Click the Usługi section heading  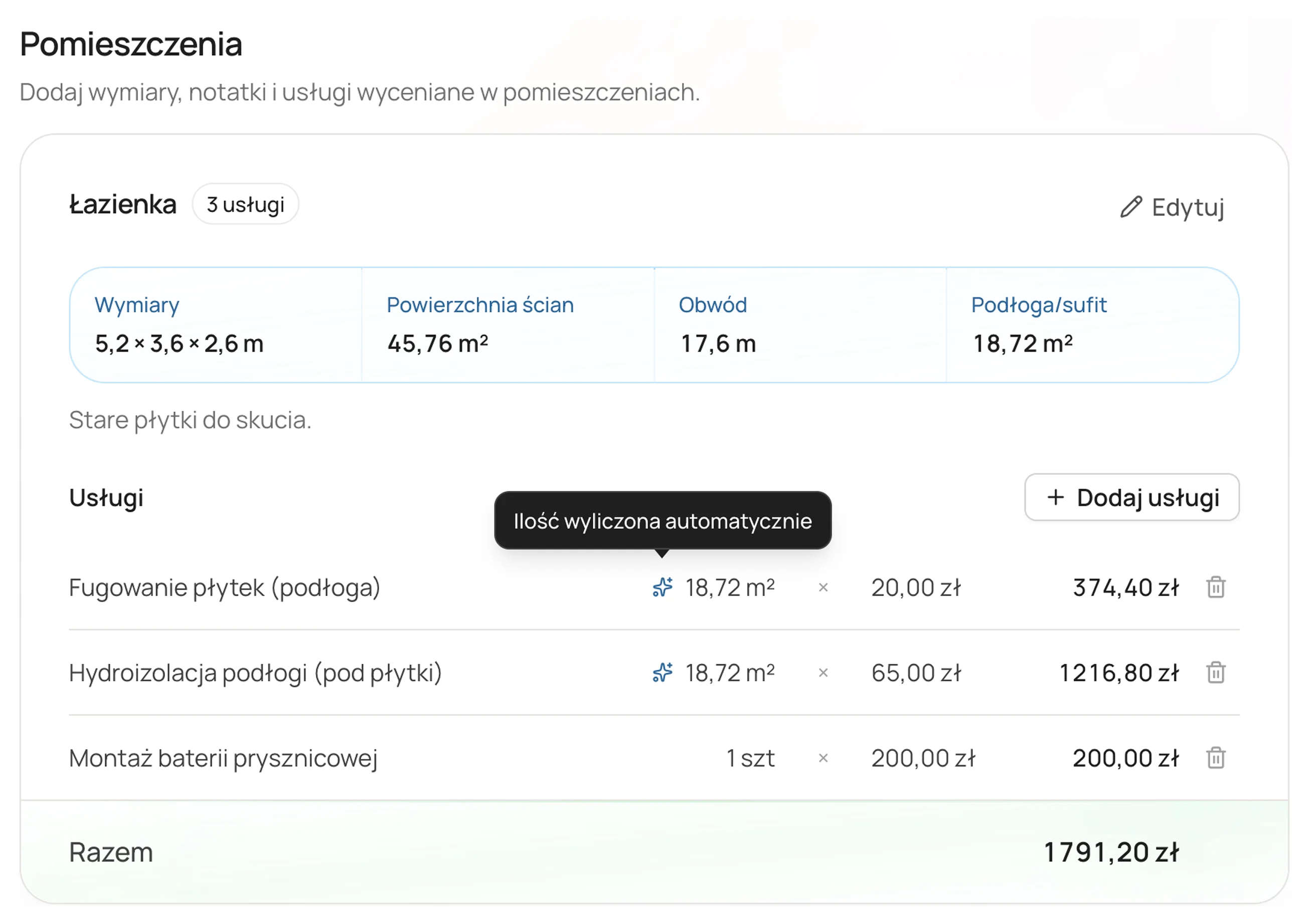point(106,498)
